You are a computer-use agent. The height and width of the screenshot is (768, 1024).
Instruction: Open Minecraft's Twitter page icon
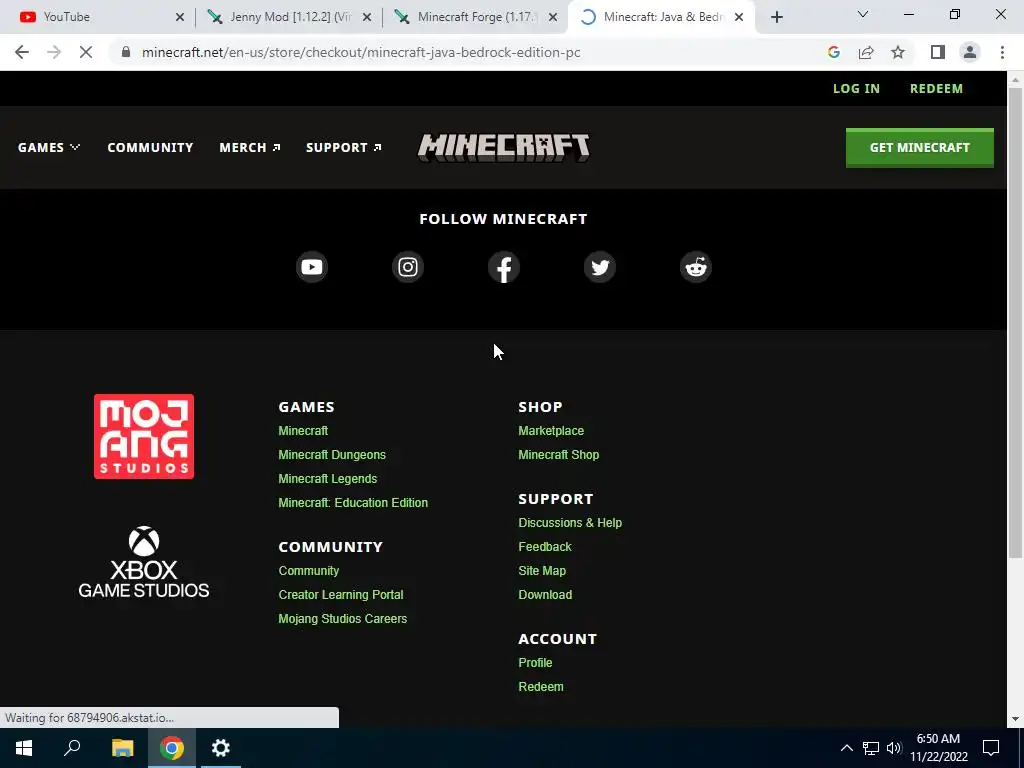click(x=600, y=267)
